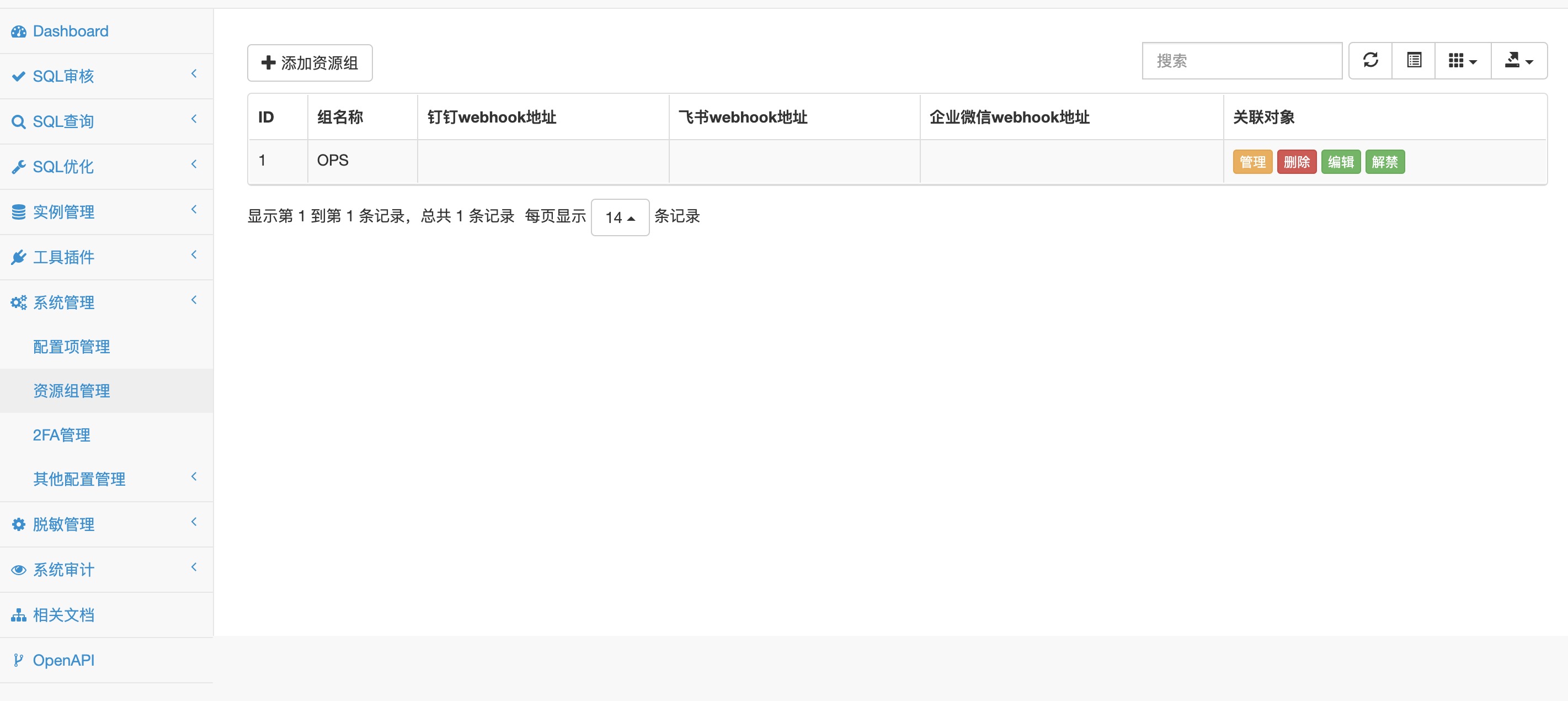Click the 相关文档 sitemap icon
Screen dimensions: 1568x701
pos(19,615)
